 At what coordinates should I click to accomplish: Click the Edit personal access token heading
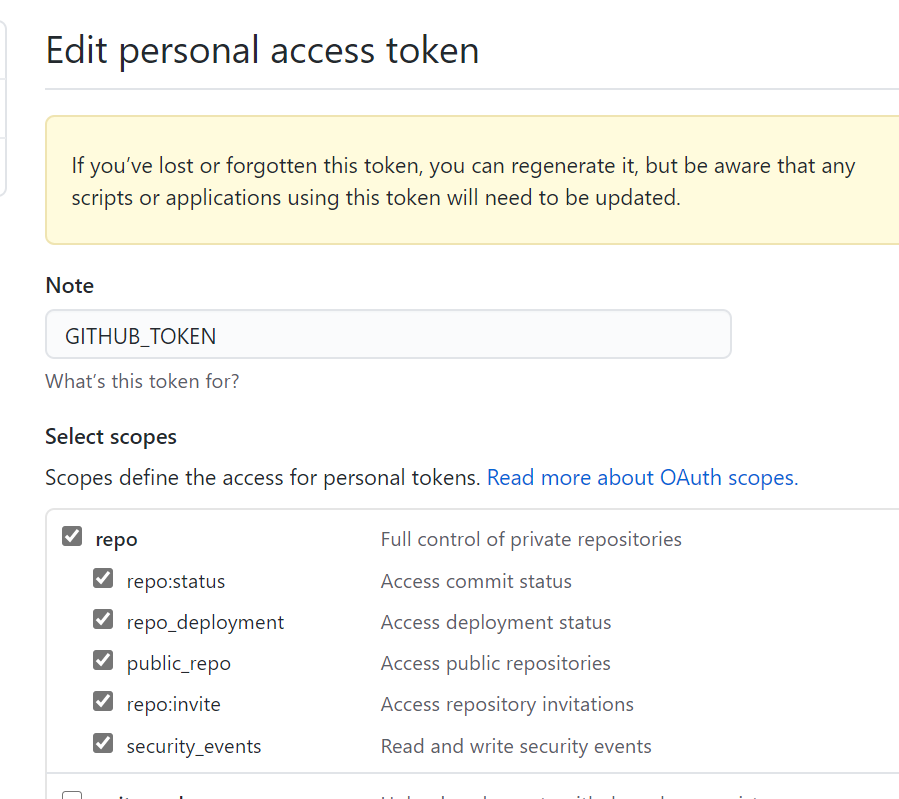click(x=262, y=50)
